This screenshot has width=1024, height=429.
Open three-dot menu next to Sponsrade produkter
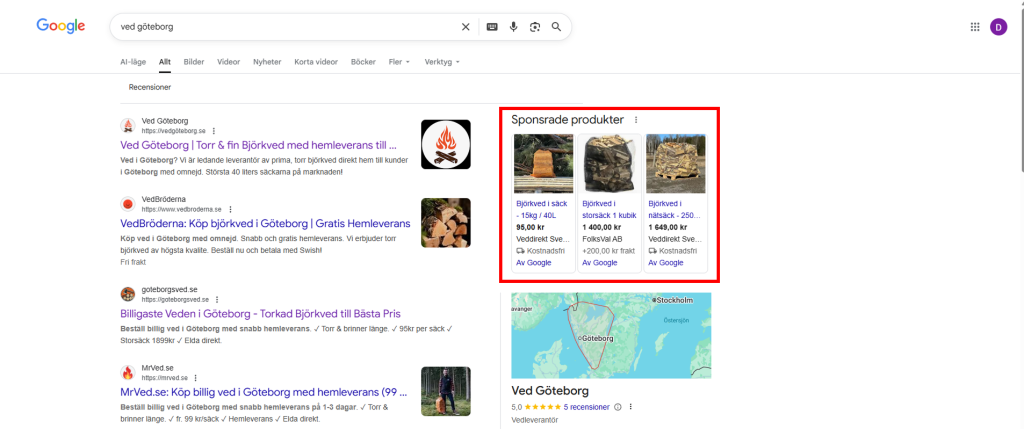[x=636, y=120]
